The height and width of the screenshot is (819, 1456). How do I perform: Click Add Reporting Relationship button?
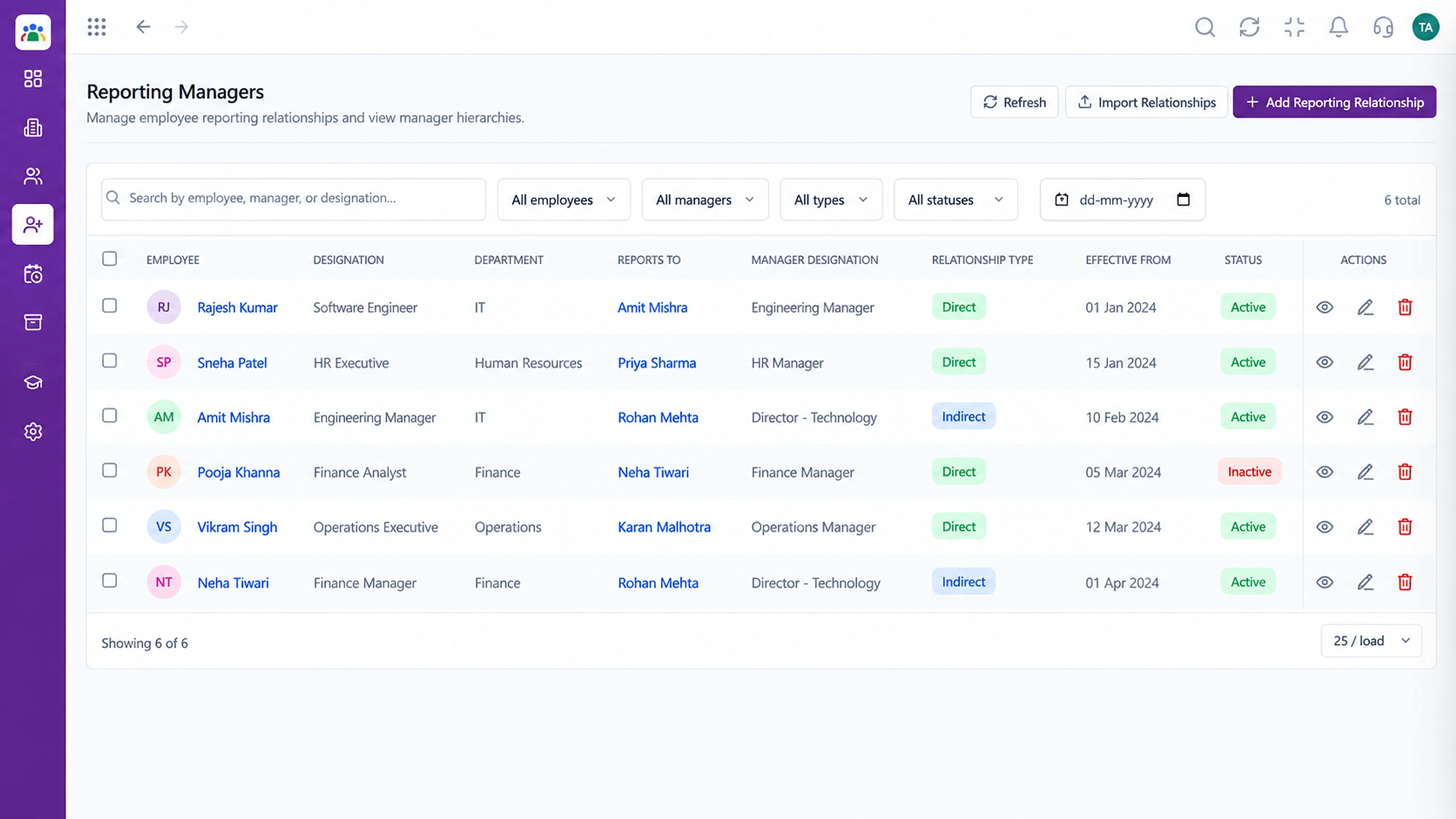1335,102
